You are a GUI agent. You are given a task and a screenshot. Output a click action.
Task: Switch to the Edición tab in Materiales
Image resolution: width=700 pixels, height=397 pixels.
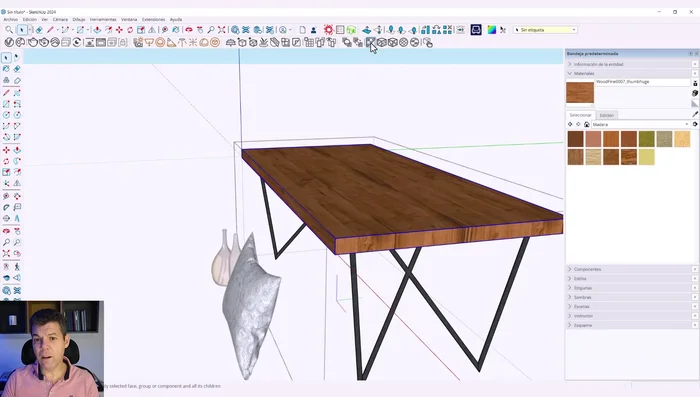click(607, 115)
